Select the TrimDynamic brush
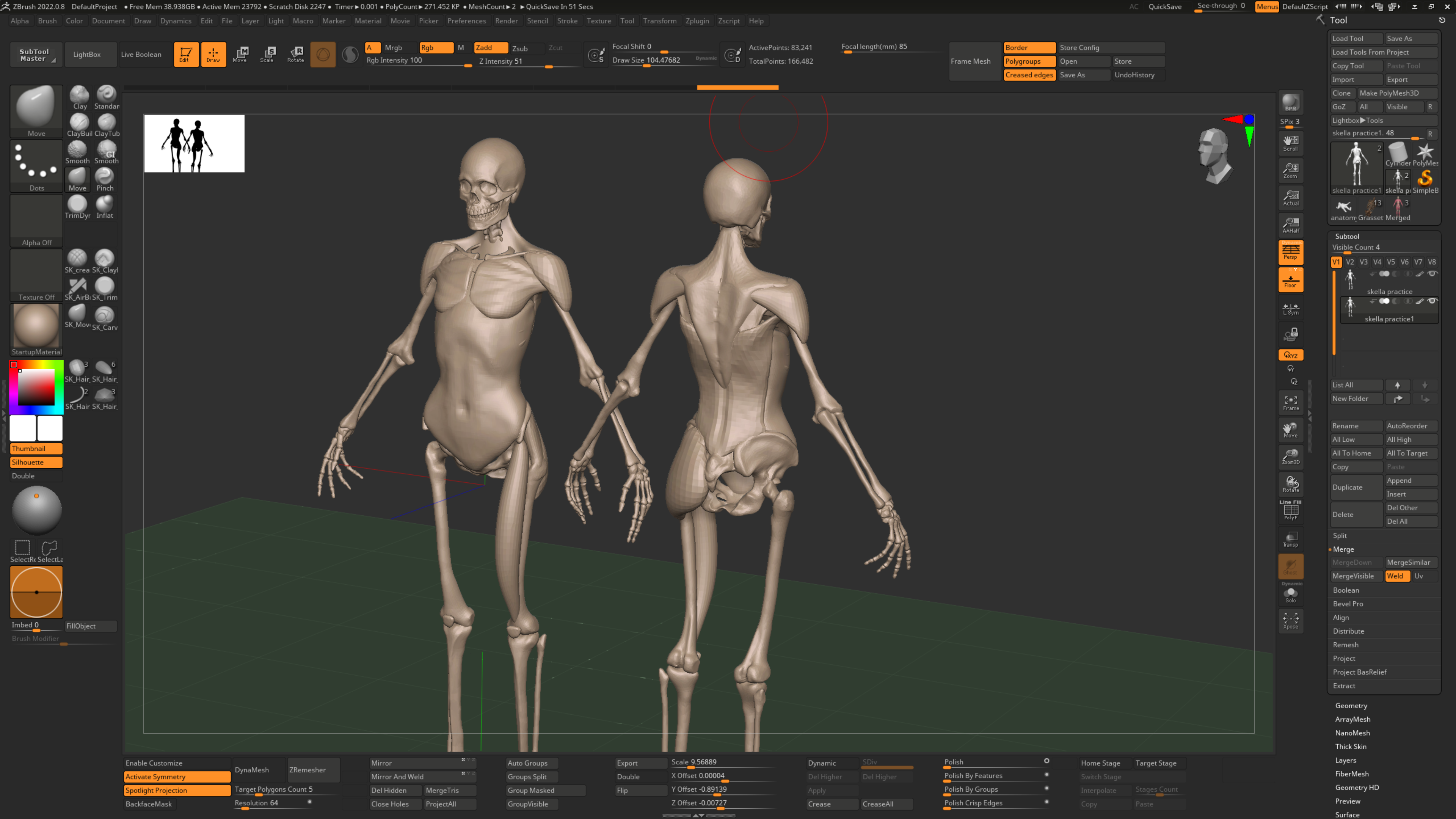1456x819 pixels. point(78,207)
